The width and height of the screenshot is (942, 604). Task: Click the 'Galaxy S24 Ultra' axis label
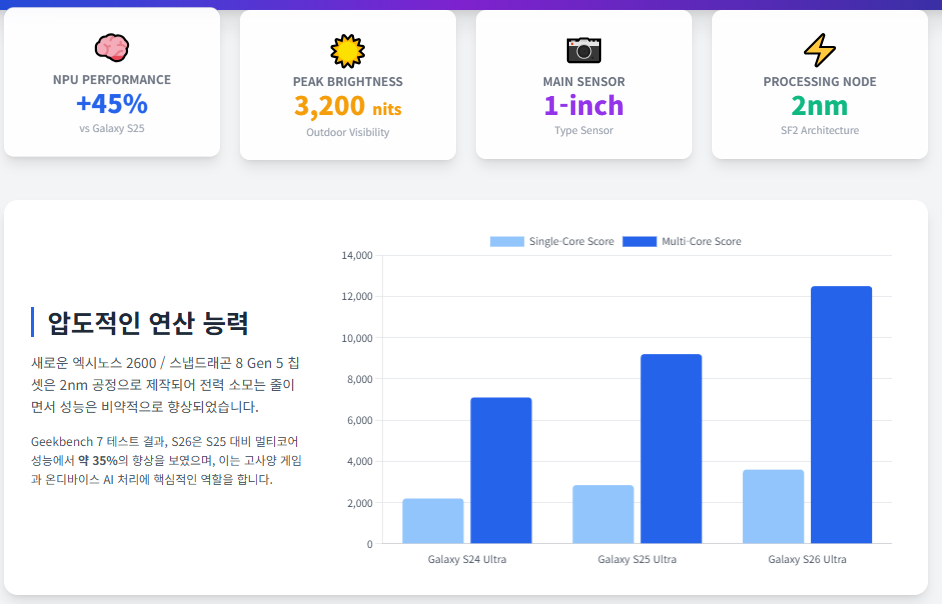(x=467, y=560)
